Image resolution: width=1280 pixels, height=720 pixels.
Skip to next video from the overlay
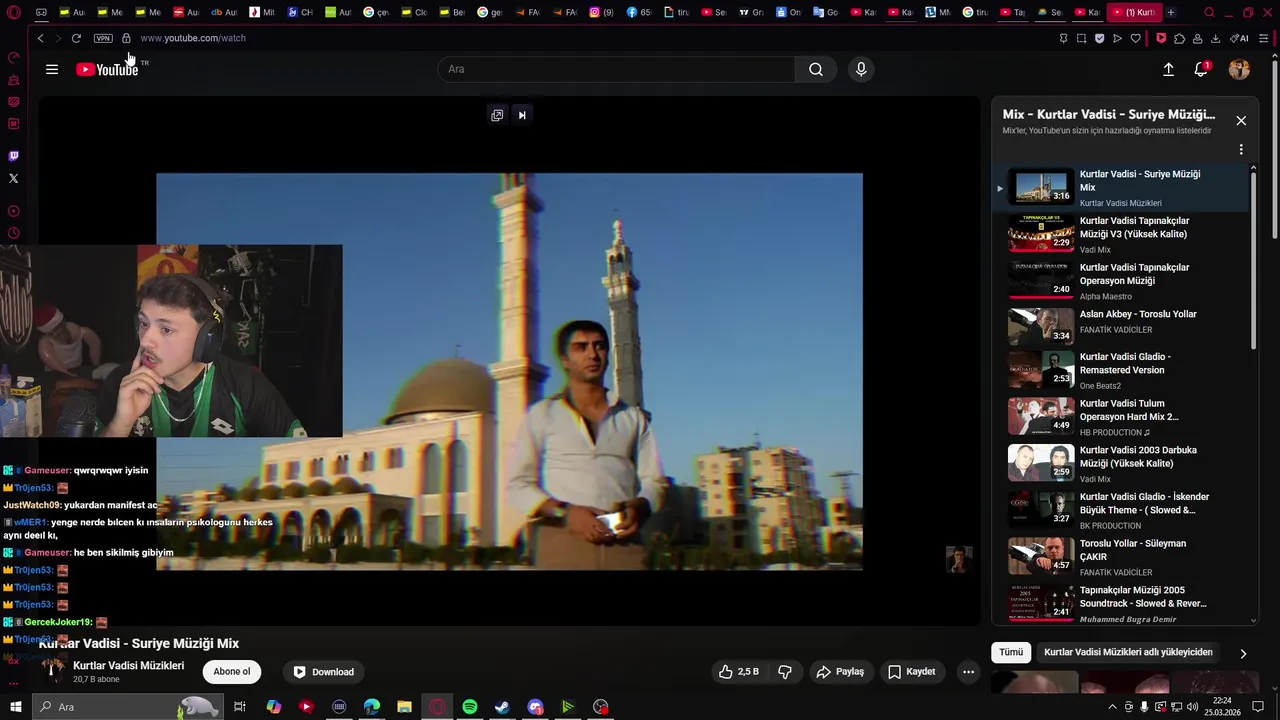coord(522,115)
